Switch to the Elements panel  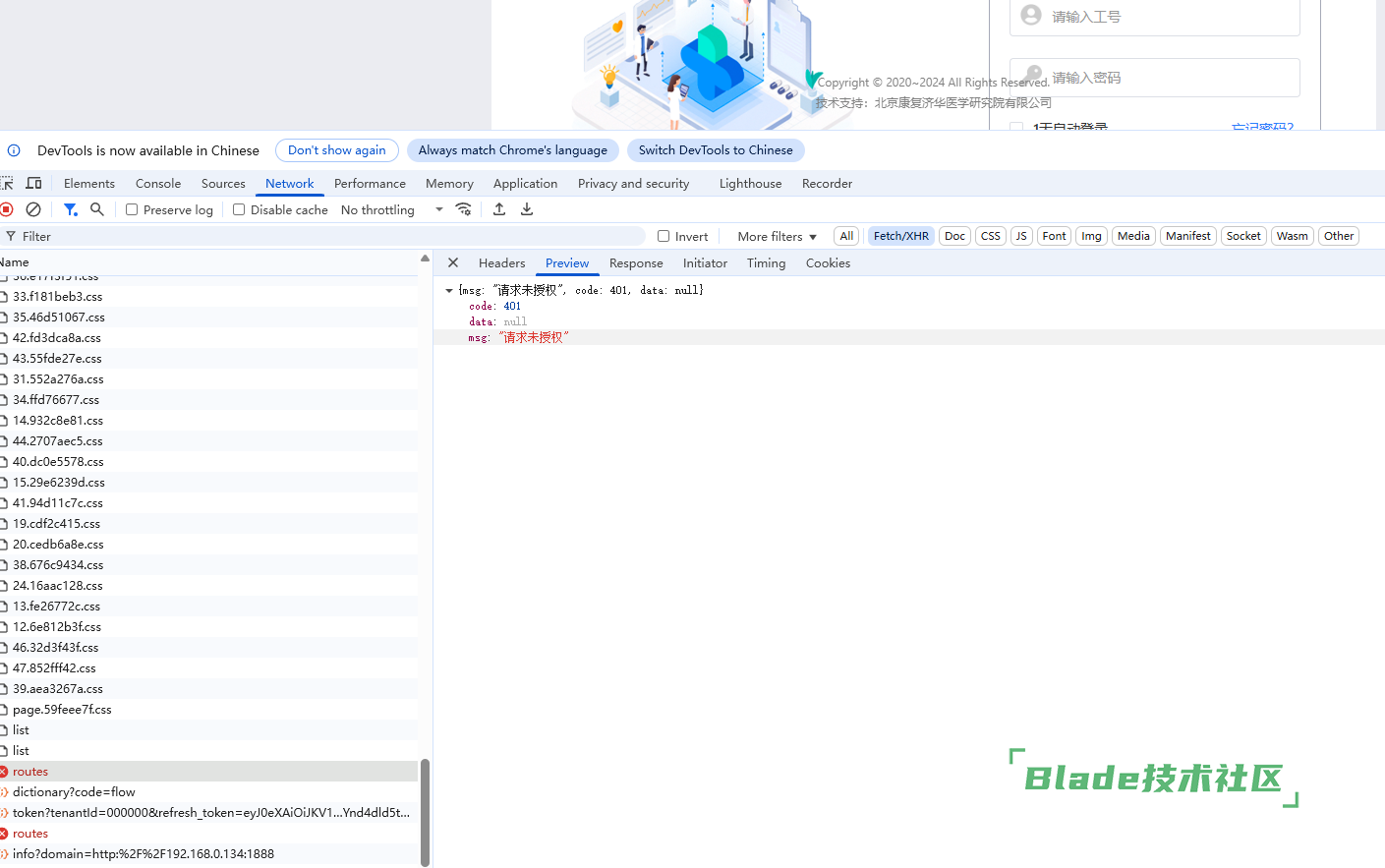tap(89, 183)
